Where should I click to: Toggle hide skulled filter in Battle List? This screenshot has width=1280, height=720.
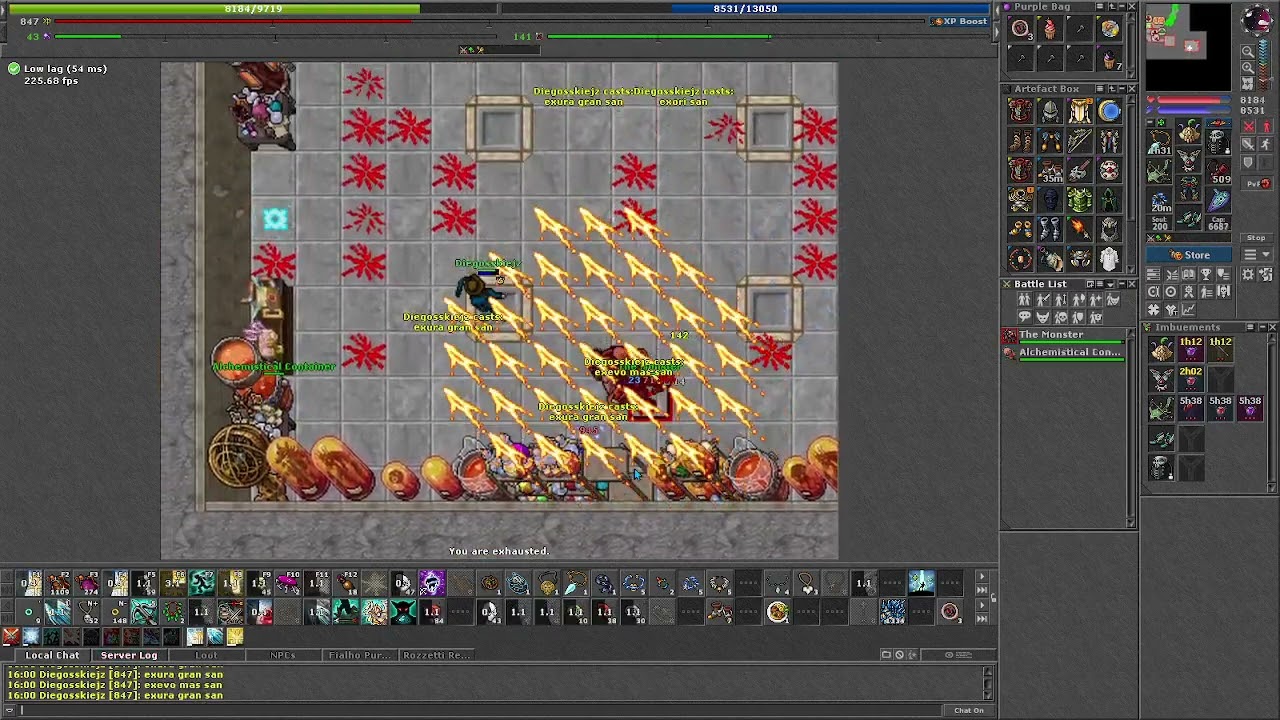coord(1061,316)
